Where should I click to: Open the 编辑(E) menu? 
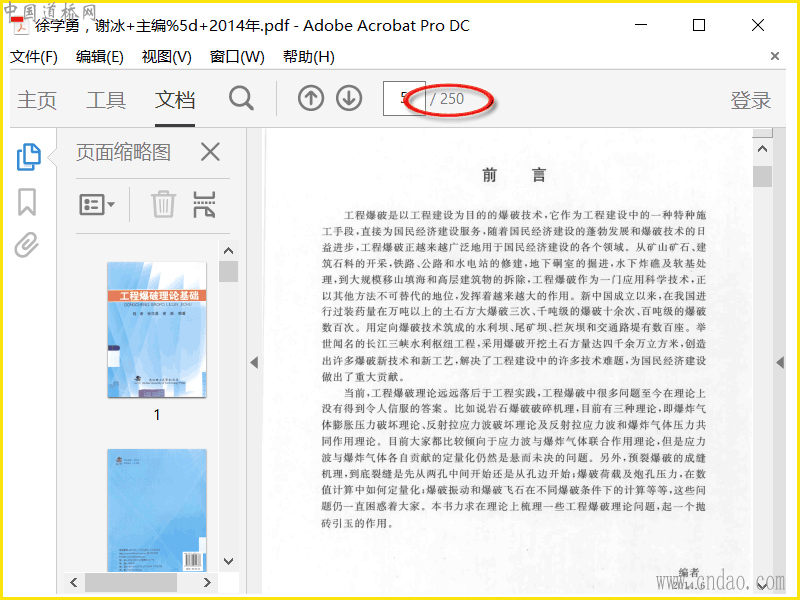pyautogui.click(x=99, y=57)
